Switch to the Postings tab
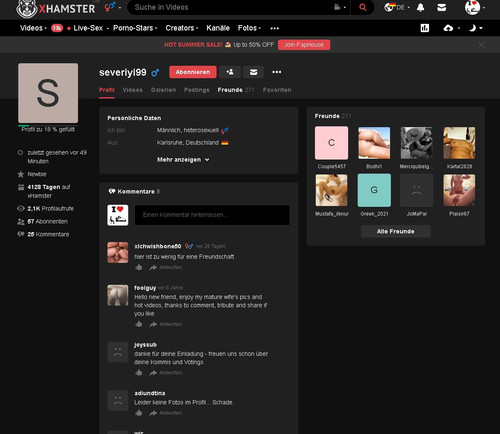This screenshot has width=500, height=434. [x=197, y=90]
